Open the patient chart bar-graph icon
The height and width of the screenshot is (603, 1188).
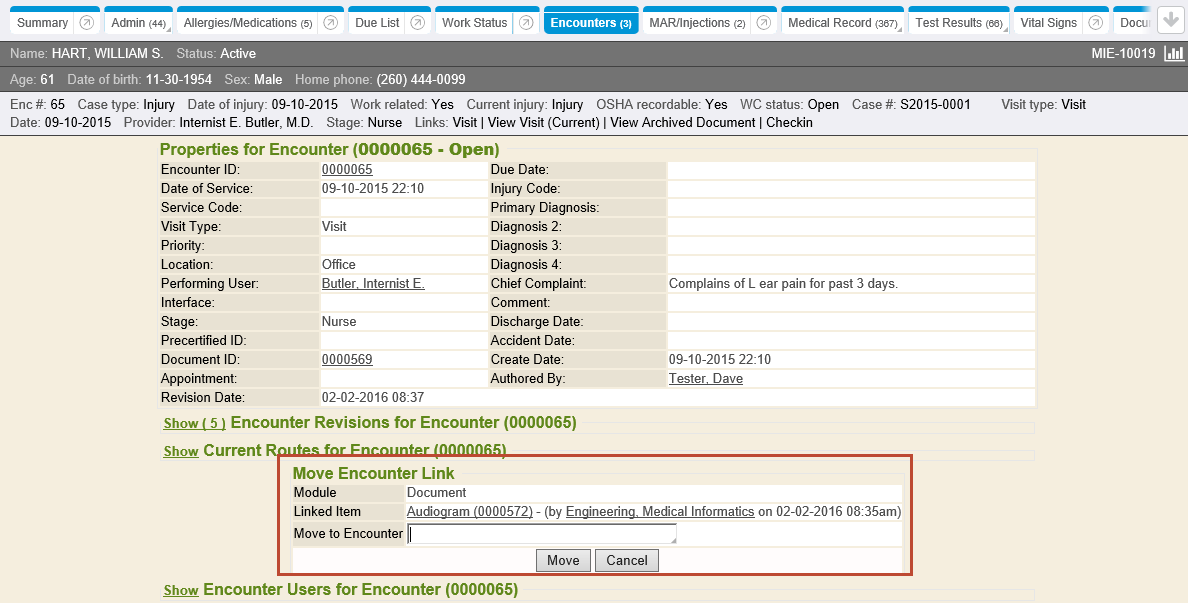pyautogui.click(x=1174, y=53)
